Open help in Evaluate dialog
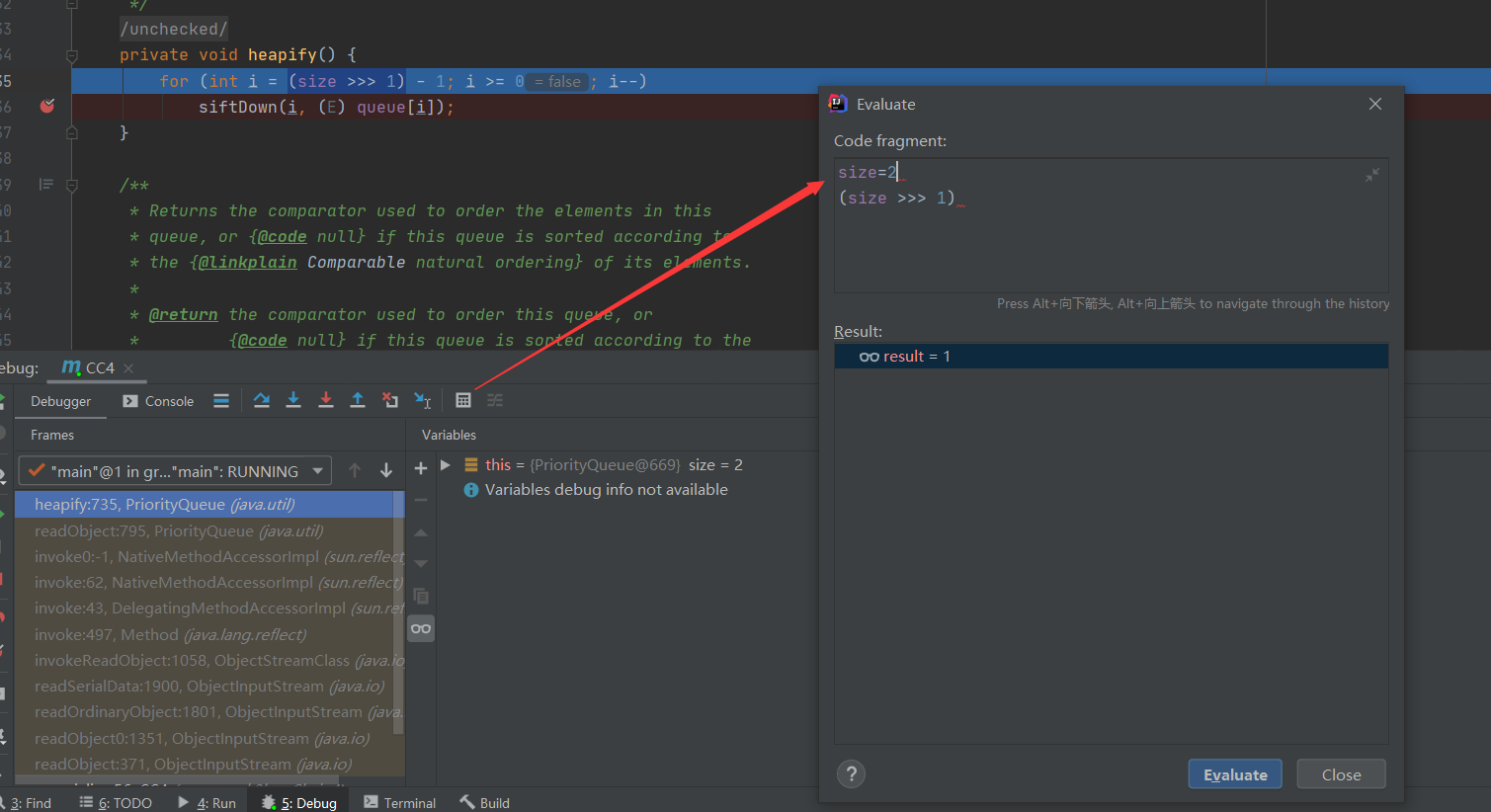The height and width of the screenshot is (812, 1491). point(851,774)
